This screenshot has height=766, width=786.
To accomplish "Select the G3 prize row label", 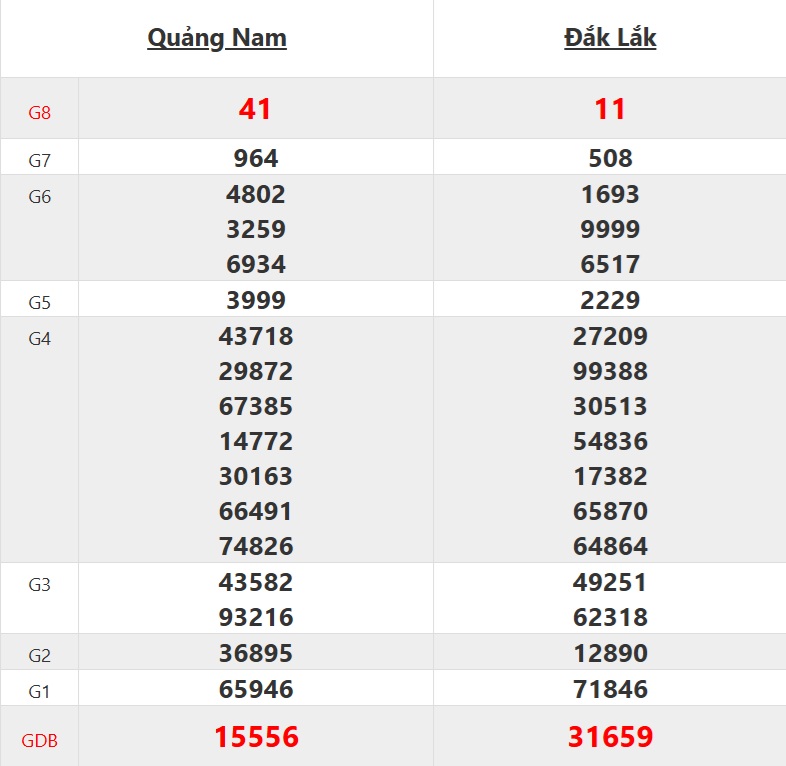I will [39, 585].
